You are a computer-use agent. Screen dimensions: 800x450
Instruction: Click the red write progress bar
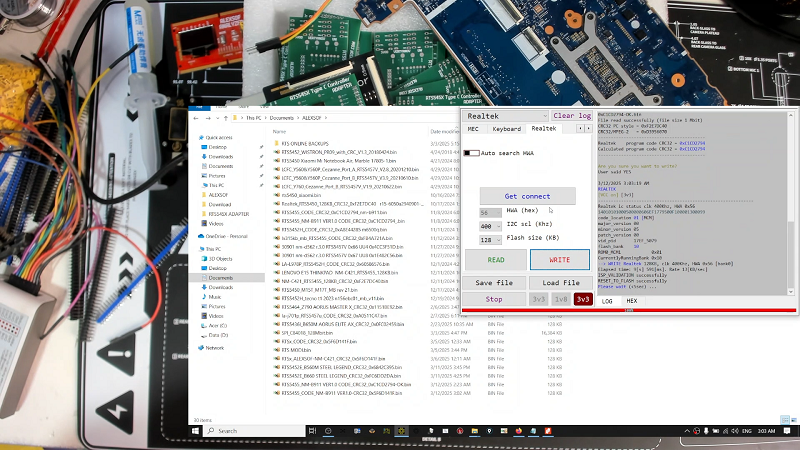[x=629, y=310]
